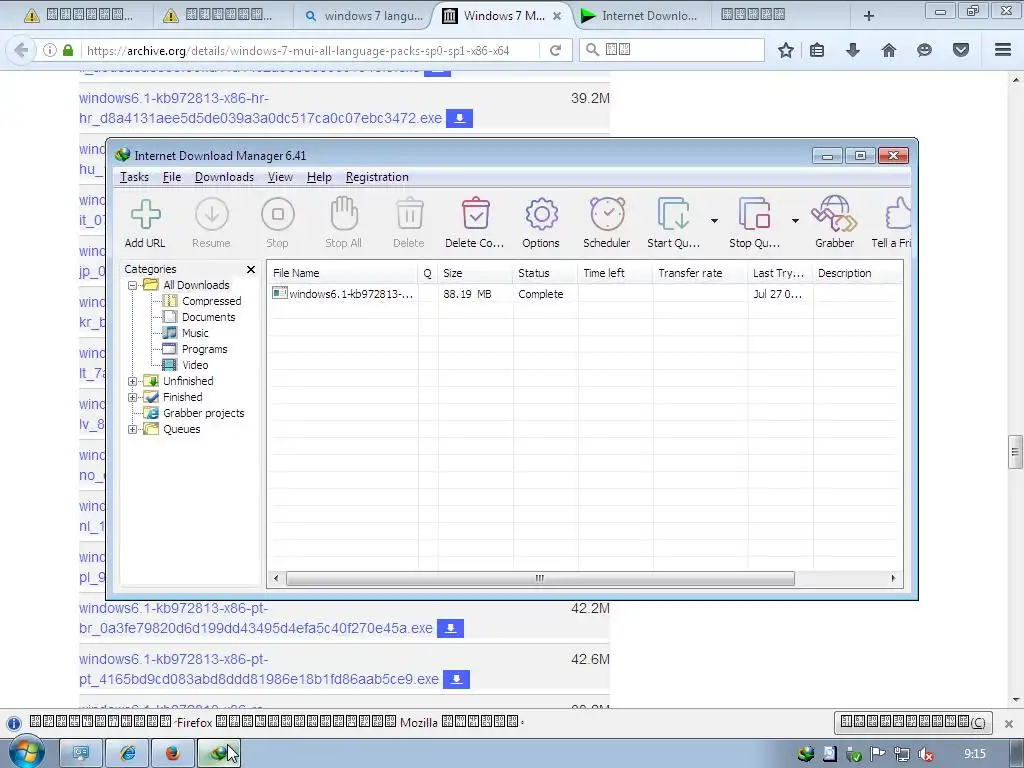Sort by Description column header
The width and height of the screenshot is (1024, 768).
click(857, 273)
